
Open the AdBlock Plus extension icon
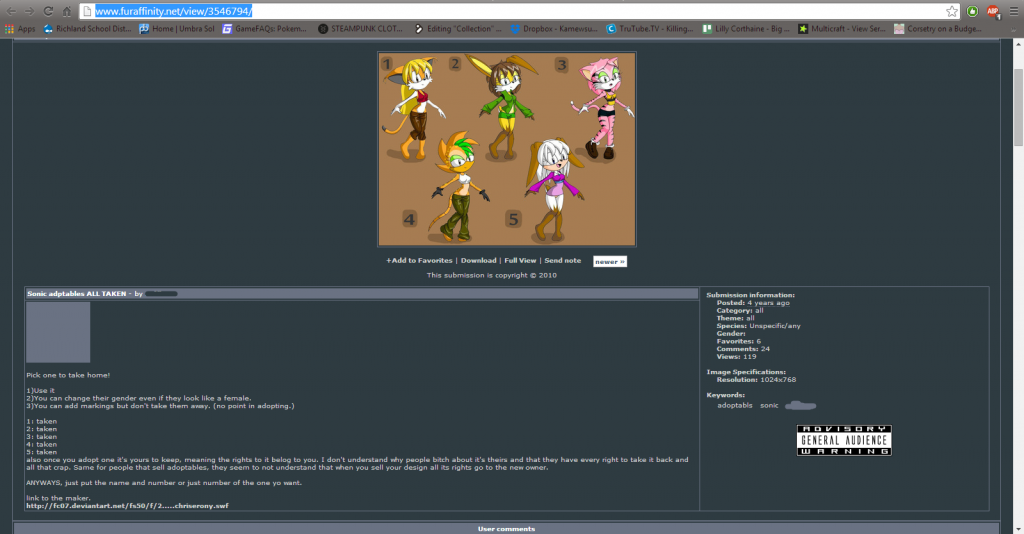tap(993, 11)
